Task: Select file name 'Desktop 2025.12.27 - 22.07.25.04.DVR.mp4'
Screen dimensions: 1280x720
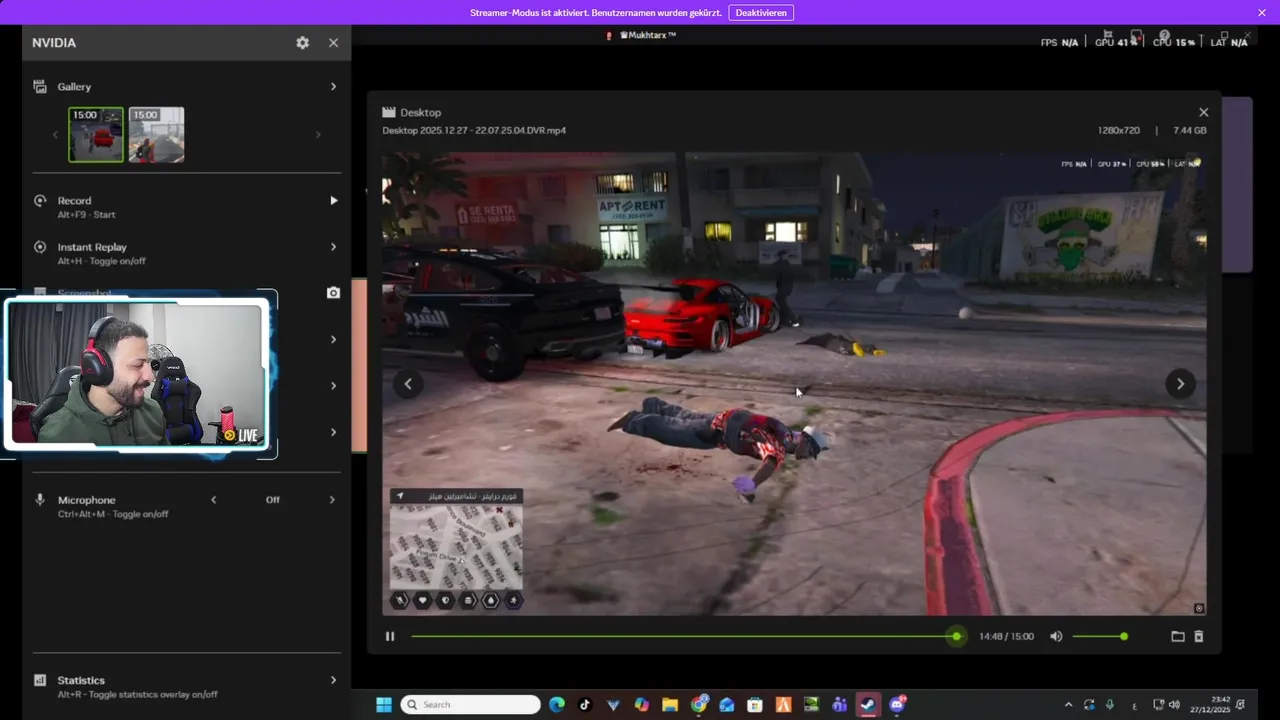Action: click(x=473, y=131)
